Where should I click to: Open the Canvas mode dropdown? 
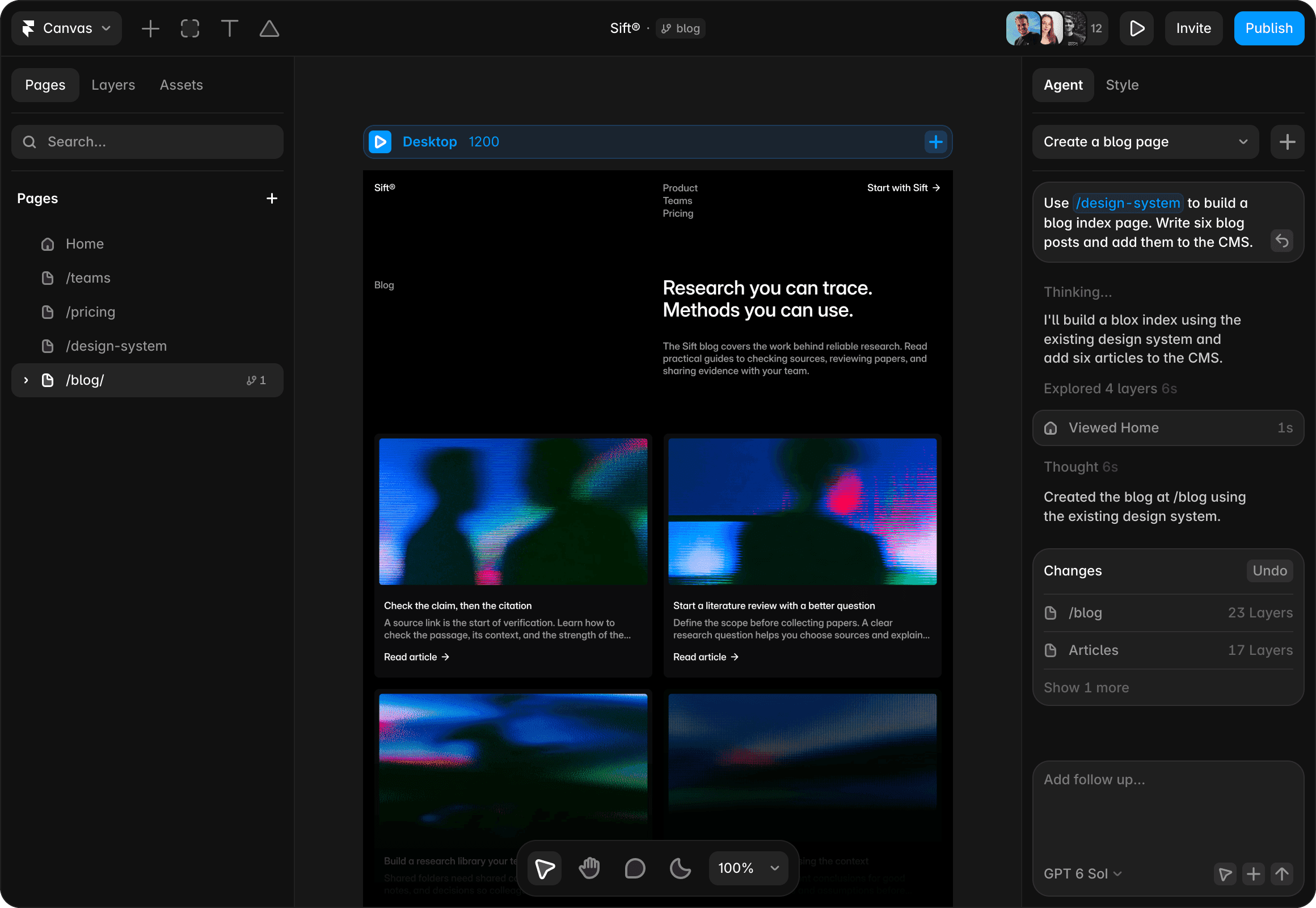(66, 28)
